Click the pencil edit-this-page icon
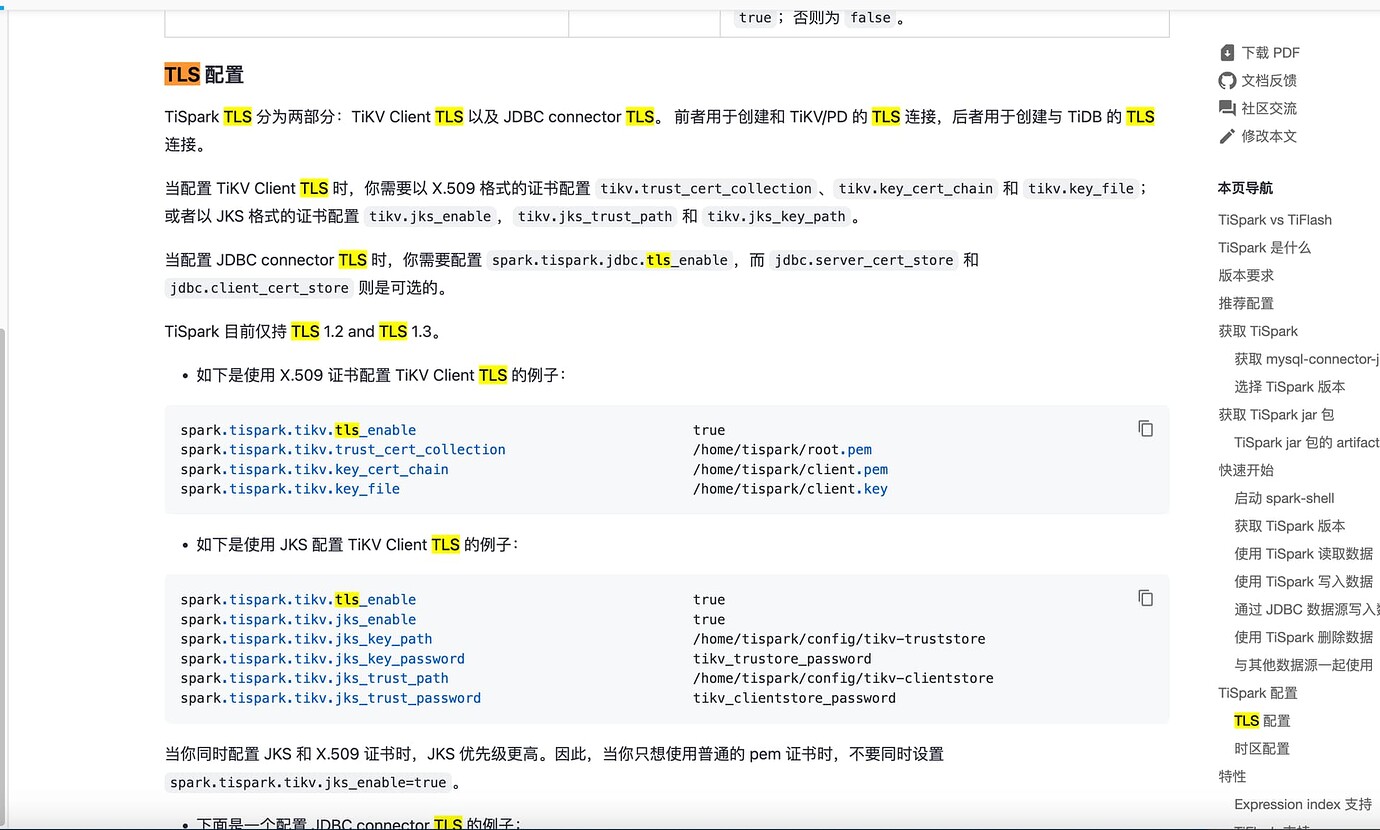Viewport: 1380px width, 830px height. 1227,136
